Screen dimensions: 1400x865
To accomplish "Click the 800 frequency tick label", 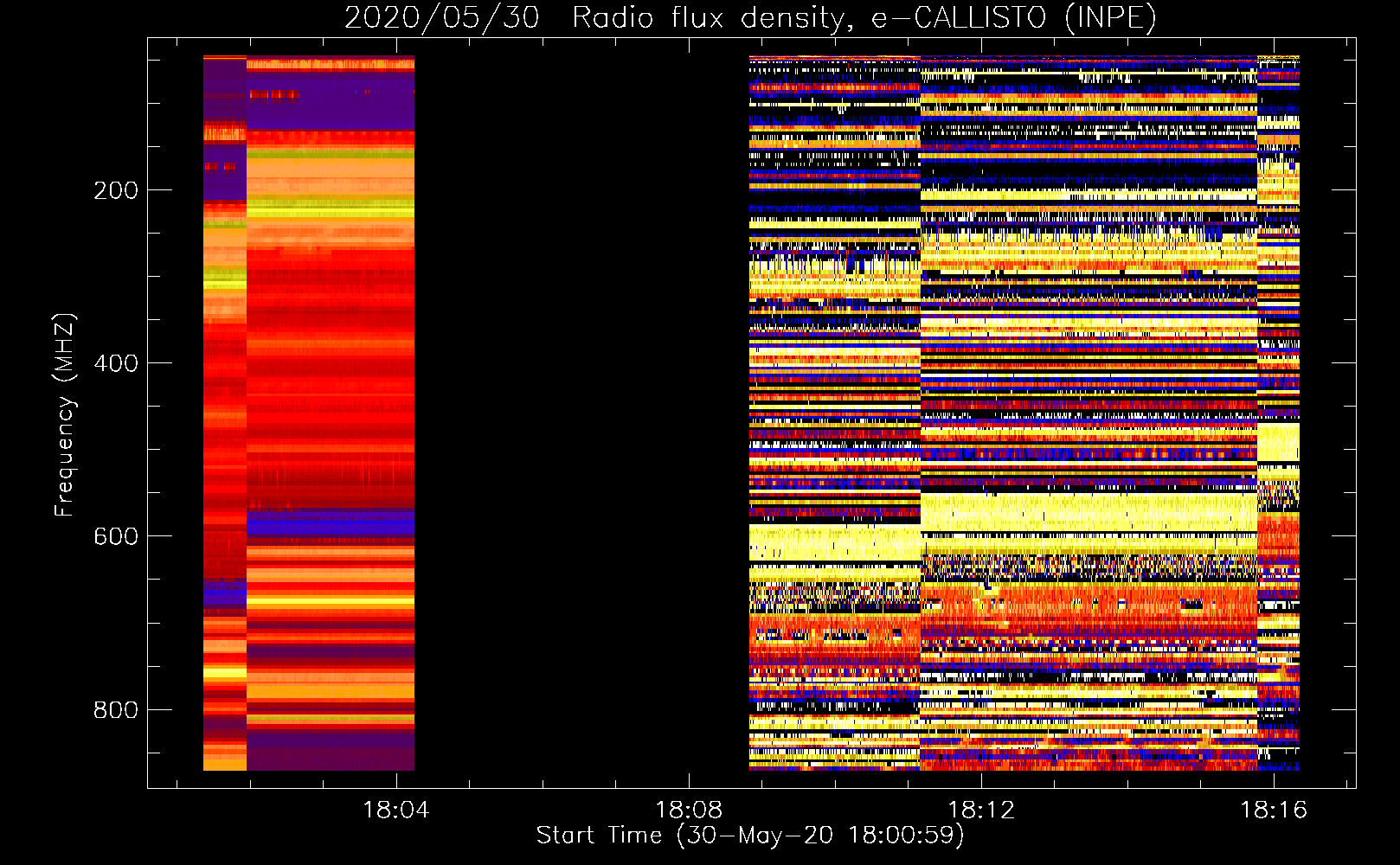I will point(116,710).
